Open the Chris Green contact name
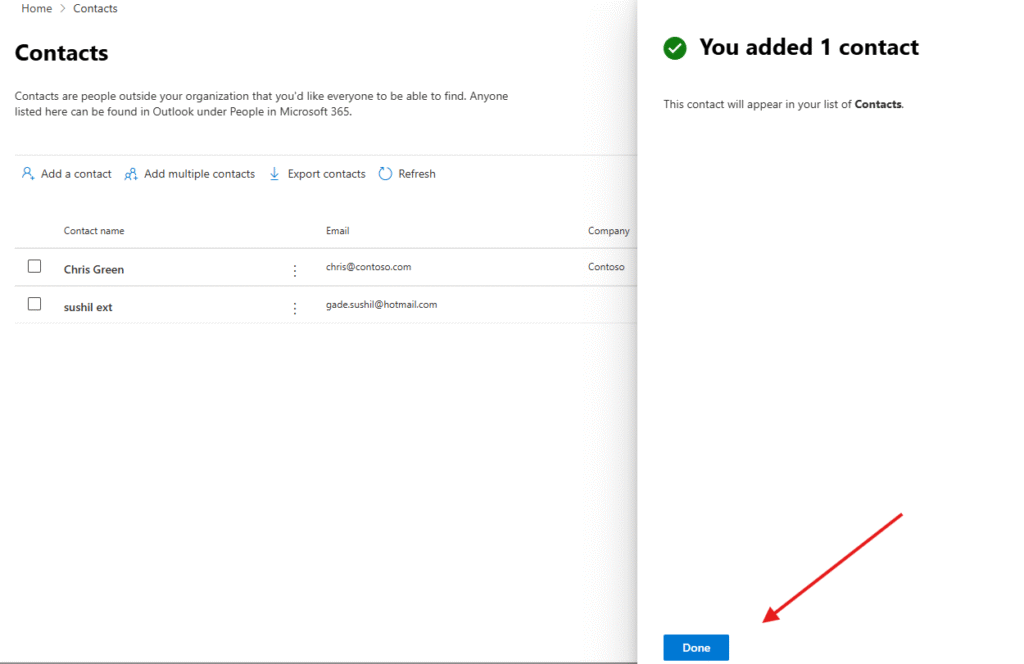Image resolution: width=1024 pixels, height=664 pixels. point(94,270)
